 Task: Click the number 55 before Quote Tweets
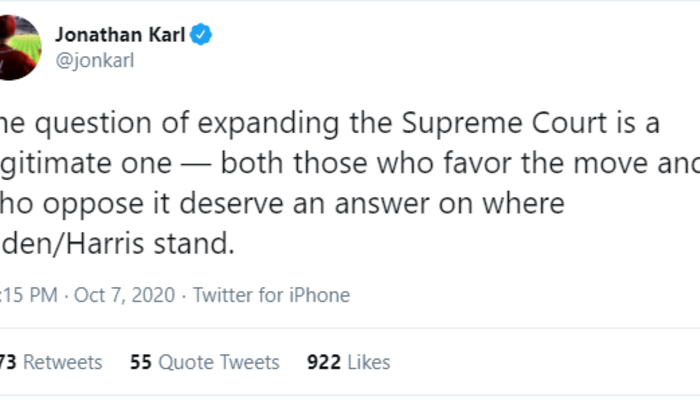[x=141, y=362]
